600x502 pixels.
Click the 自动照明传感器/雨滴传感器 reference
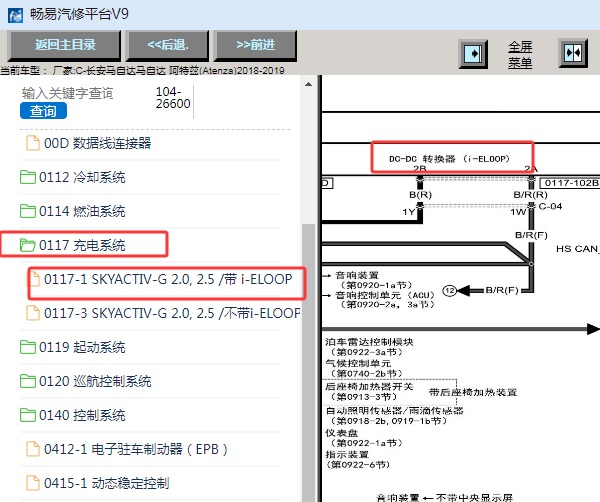click(394, 416)
